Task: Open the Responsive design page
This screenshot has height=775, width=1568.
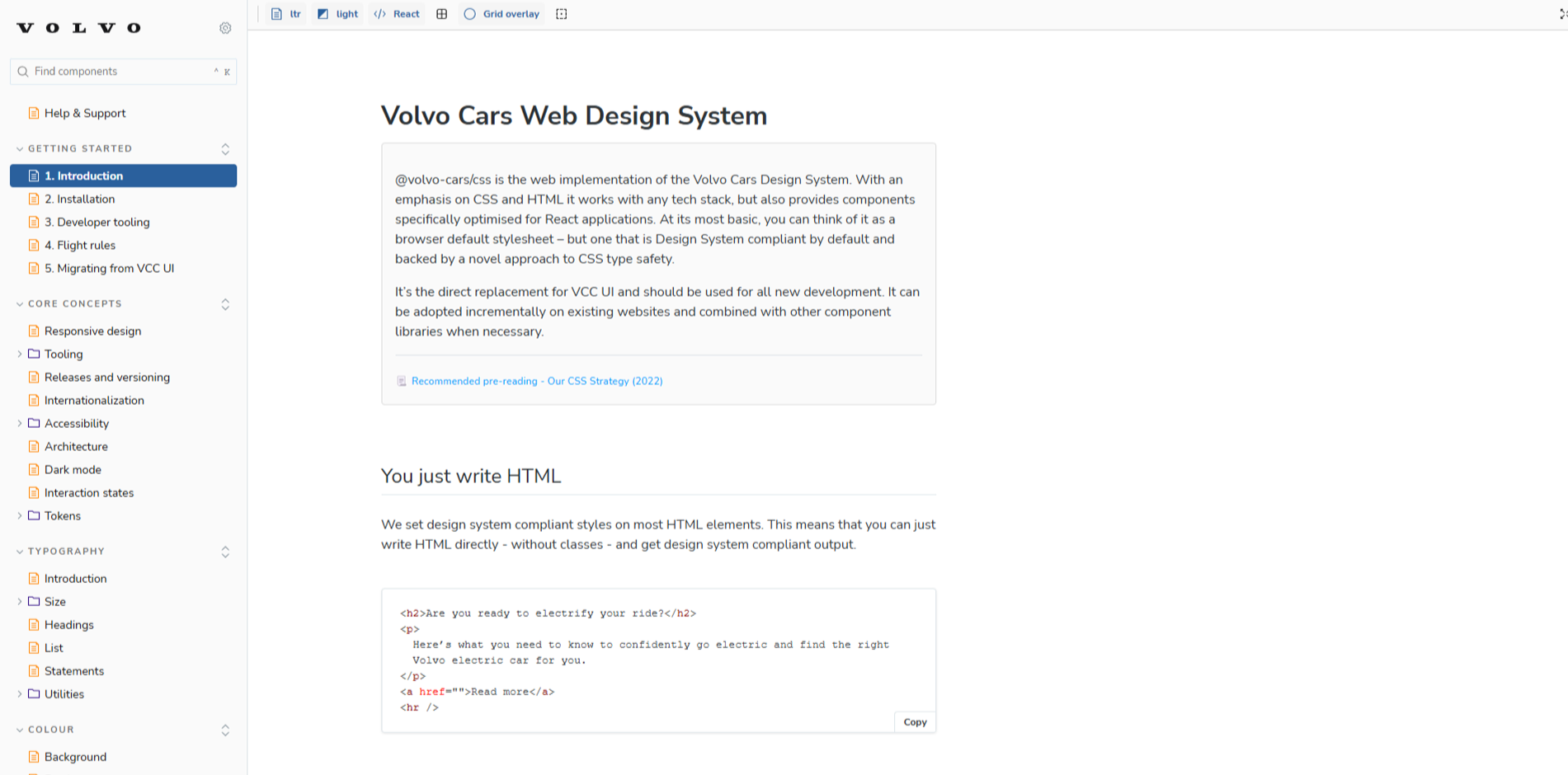Action: 92,331
